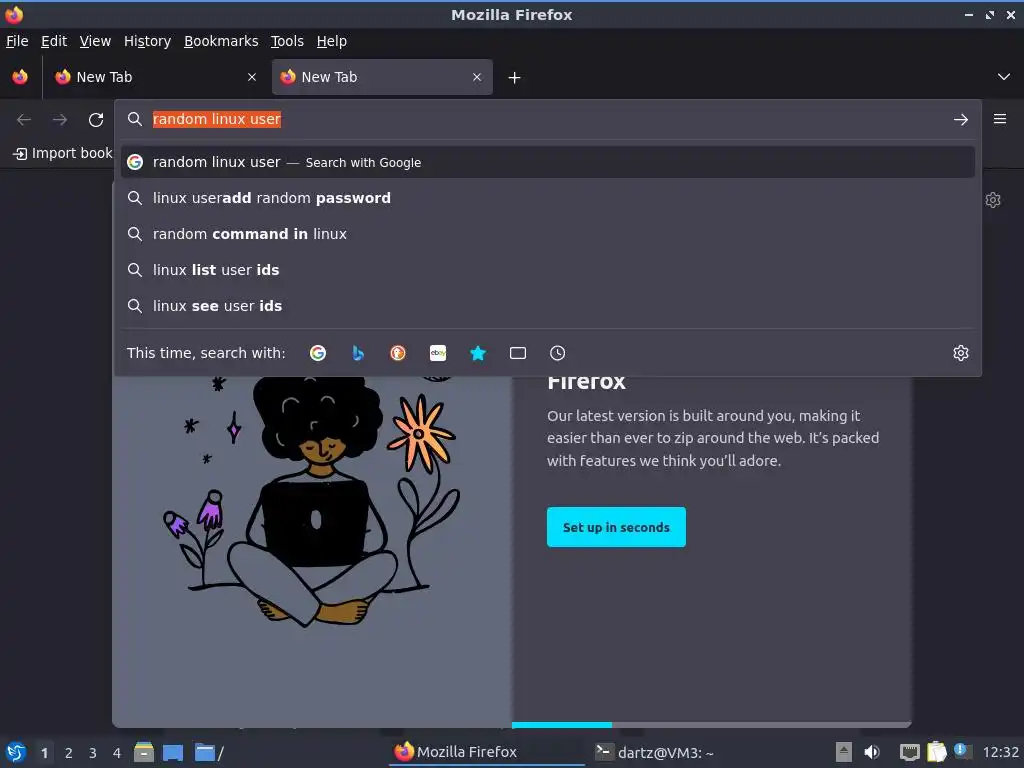Screen dimensions: 1024x768
Task: Click the Set up in seconds button
Action: tap(616, 527)
